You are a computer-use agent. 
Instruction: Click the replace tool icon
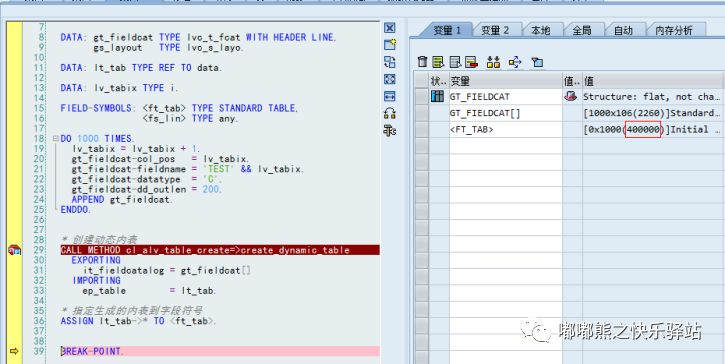pos(390,62)
